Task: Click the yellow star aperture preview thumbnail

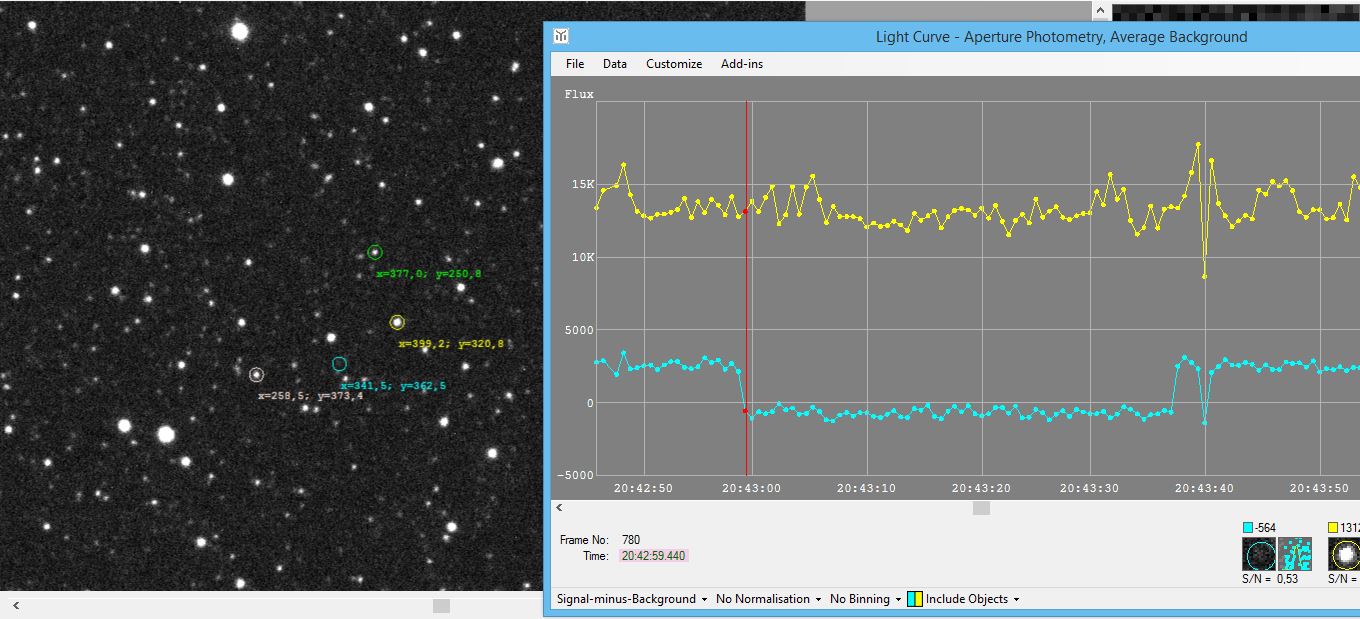Action: pos(1345,554)
